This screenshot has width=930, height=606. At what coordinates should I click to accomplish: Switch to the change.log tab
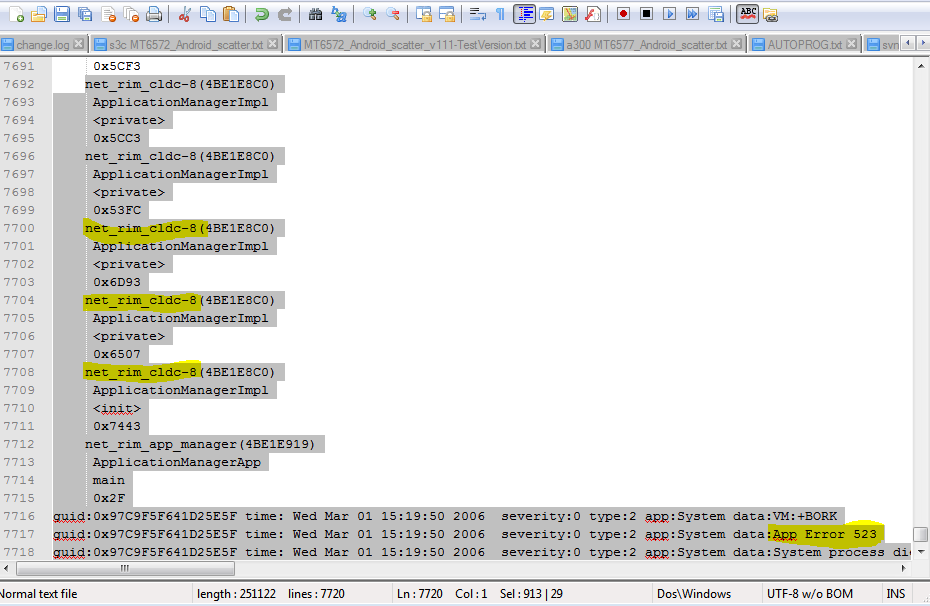pos(43,44)
